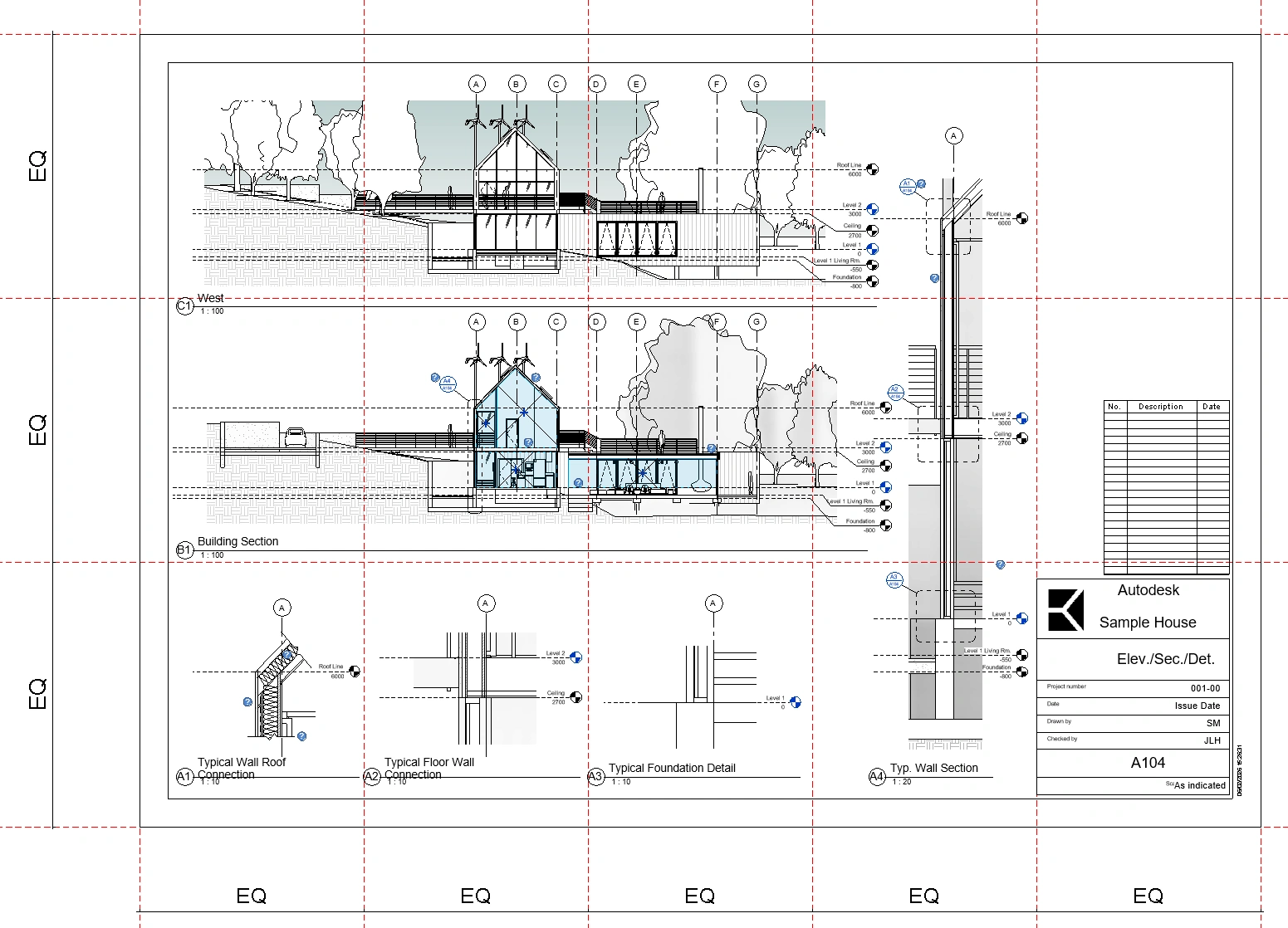The width and height of the screenshot is (1288, 928).
Task: Select project number value 001-00
Action: tap(1205, 688)
